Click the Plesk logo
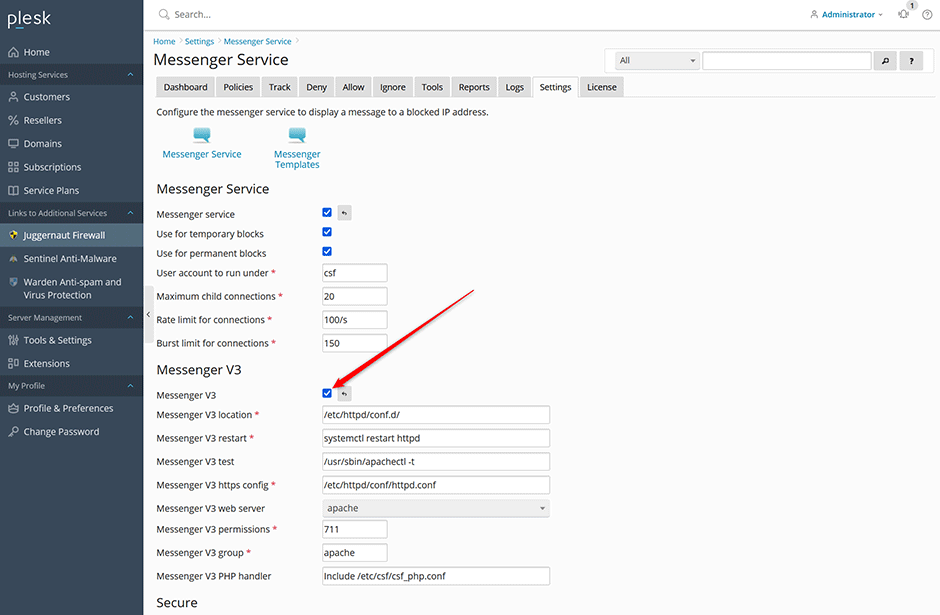The width and height of the screenshot is (940, 615). click(29, 19)
